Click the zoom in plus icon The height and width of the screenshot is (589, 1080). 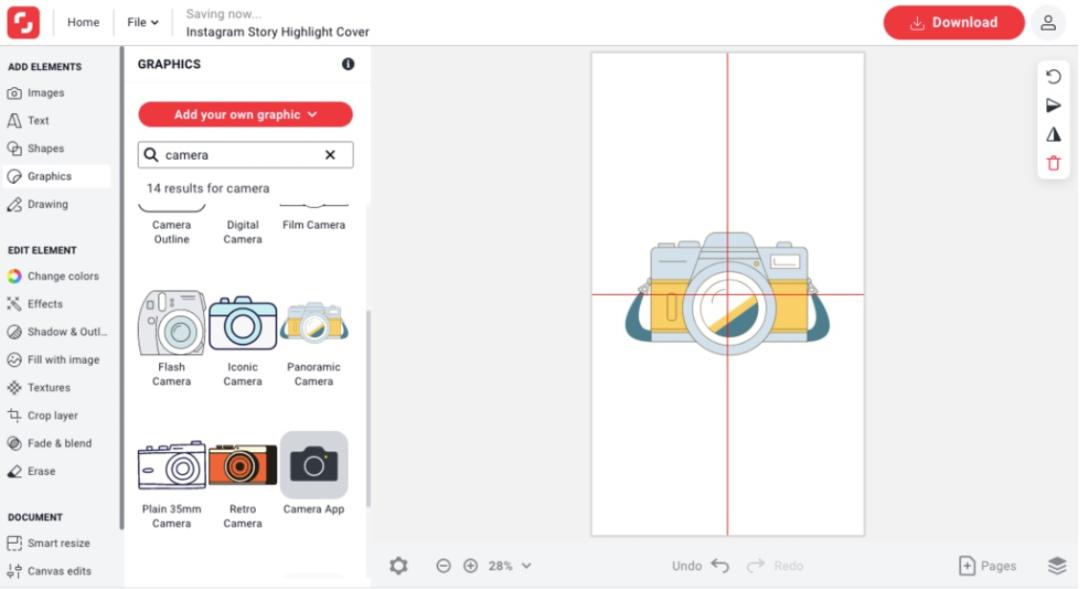[470, 566]
